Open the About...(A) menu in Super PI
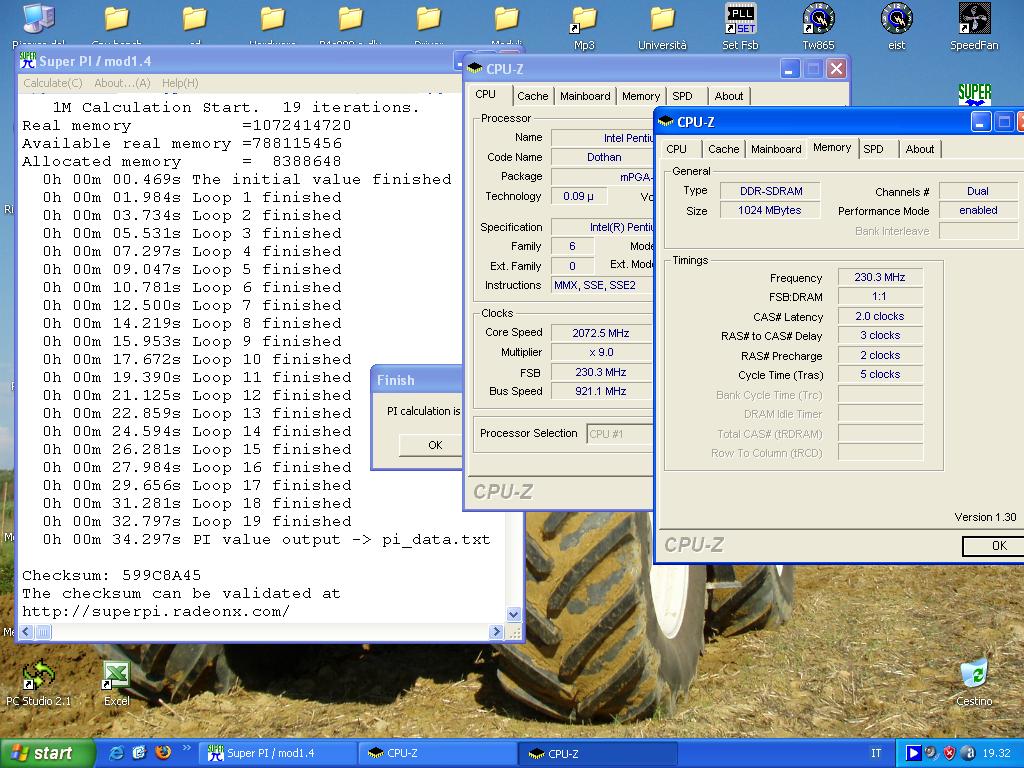The width and height of the screenshot is (1024, 768). 122,83
